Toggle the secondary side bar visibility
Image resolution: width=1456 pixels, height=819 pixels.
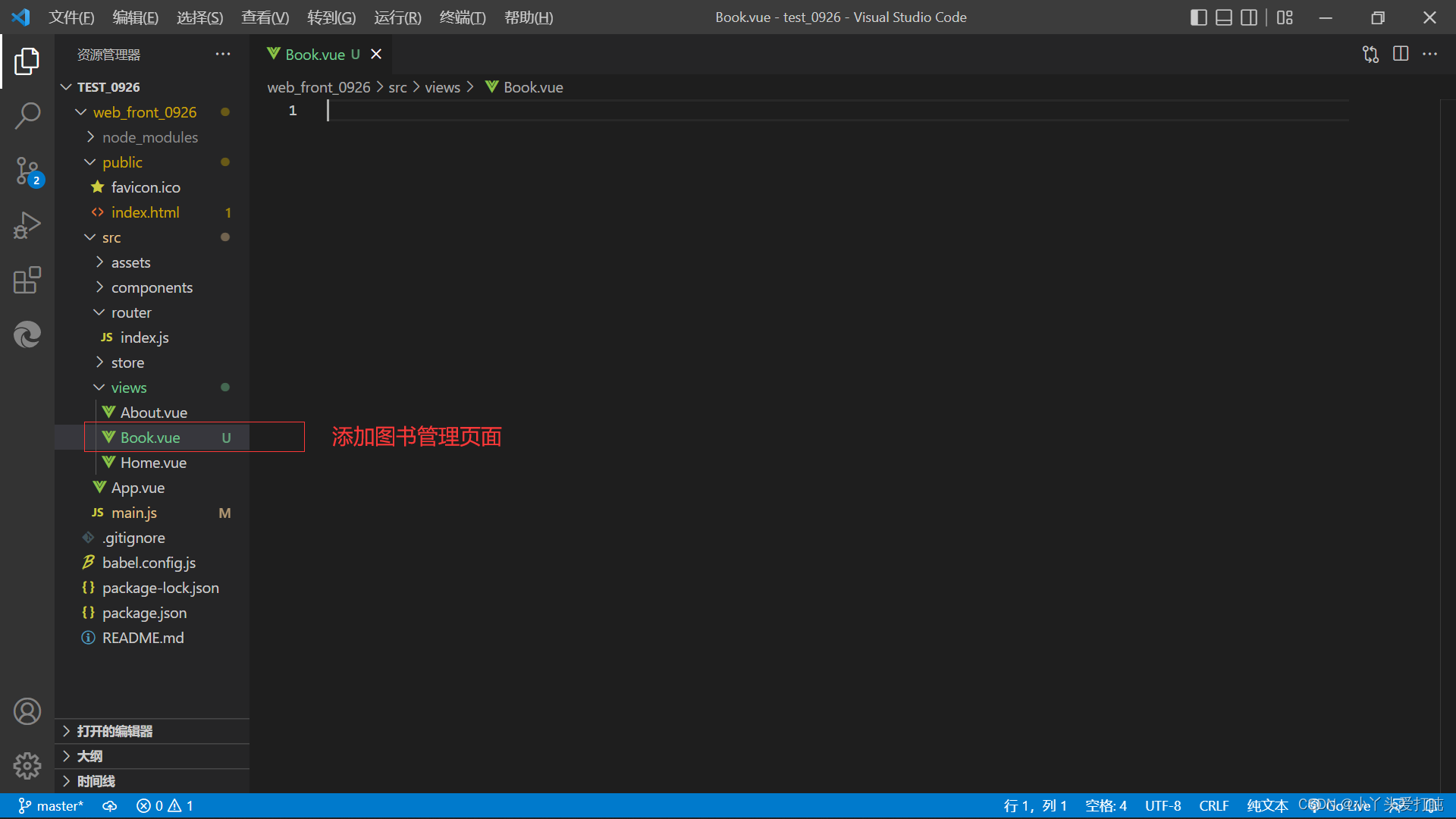(x=1249, y=17)
